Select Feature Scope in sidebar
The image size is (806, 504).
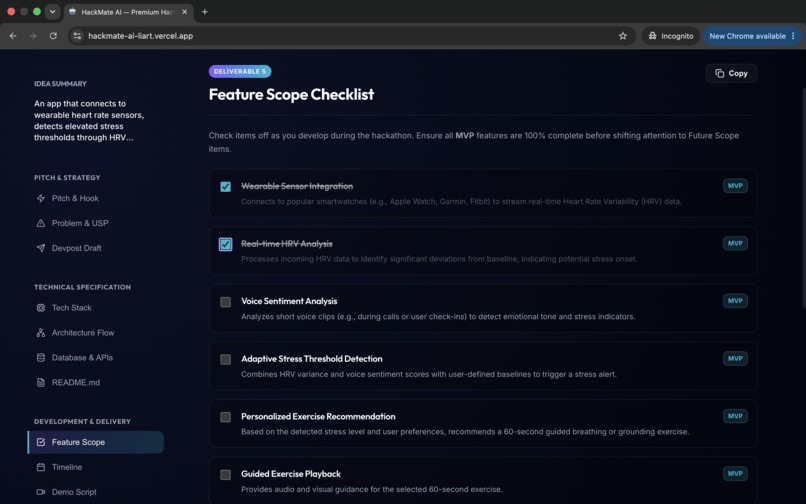click(x=96, y=442)
